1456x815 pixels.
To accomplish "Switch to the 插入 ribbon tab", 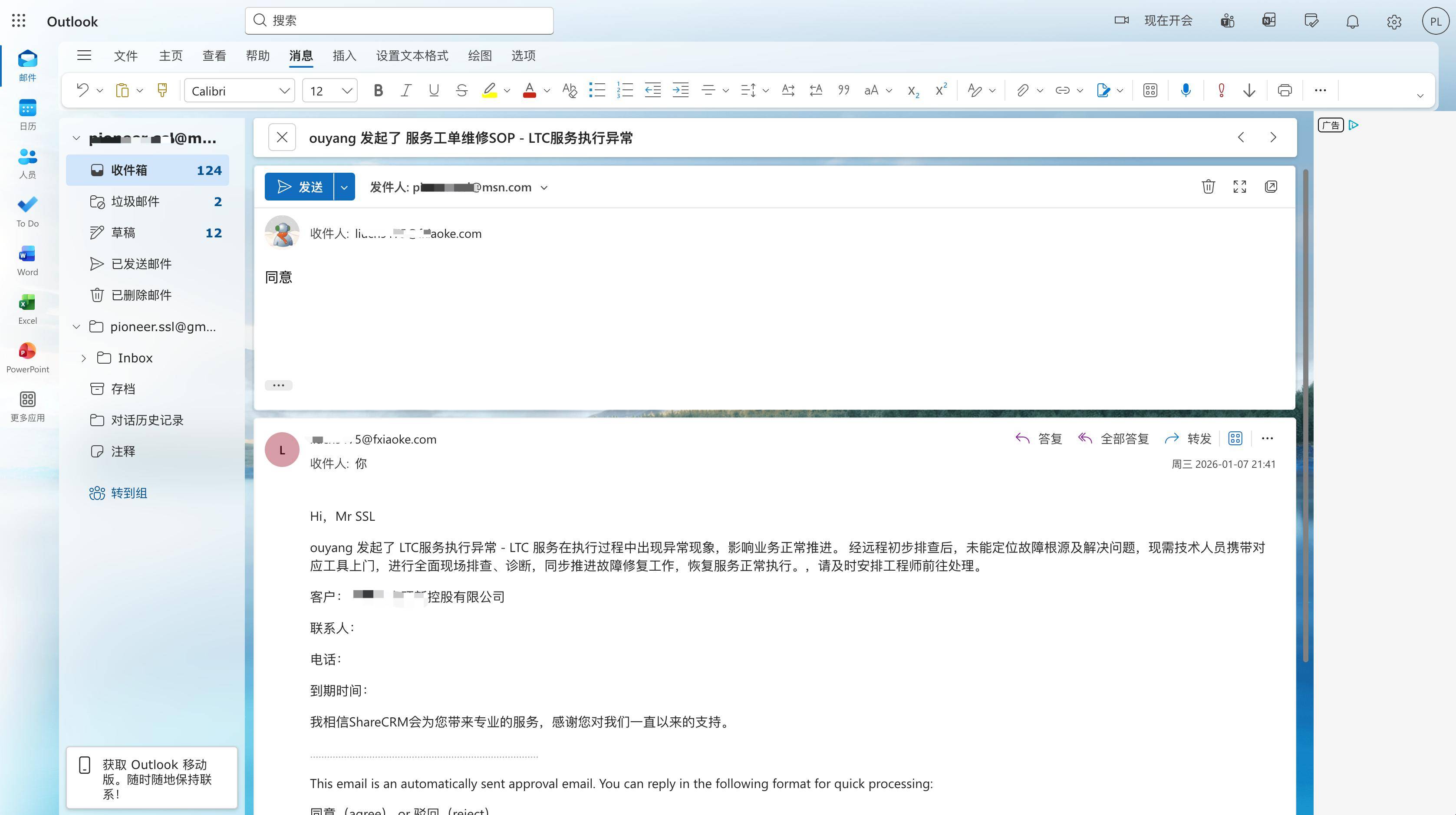I will coord(344,56).
